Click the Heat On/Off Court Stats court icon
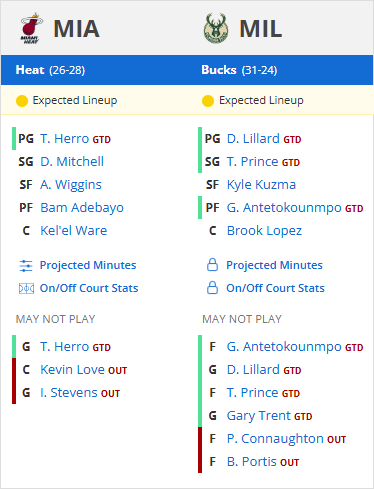The image size is (374, 489). (x=26, y=288)
